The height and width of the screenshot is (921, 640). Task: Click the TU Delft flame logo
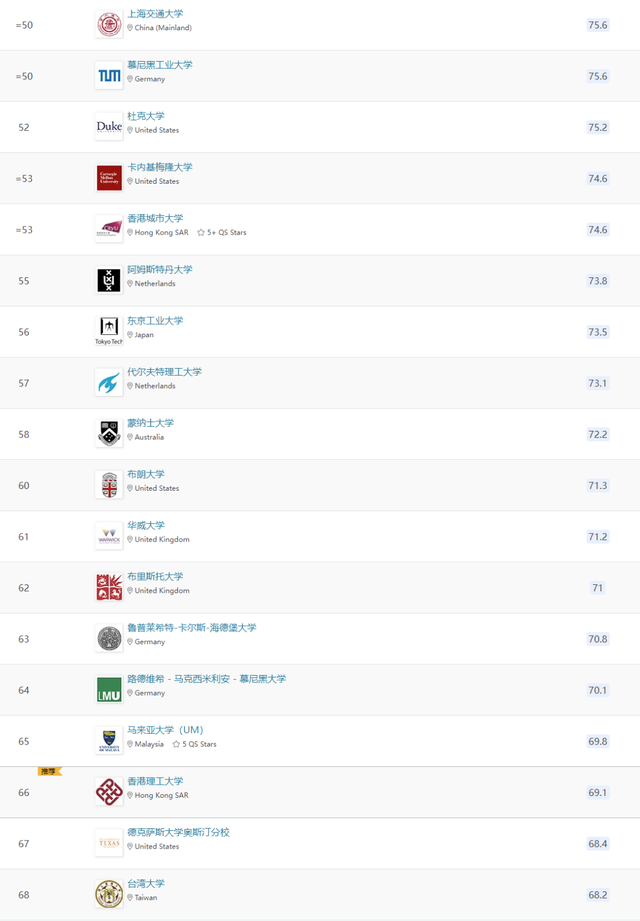click(108, 382)
